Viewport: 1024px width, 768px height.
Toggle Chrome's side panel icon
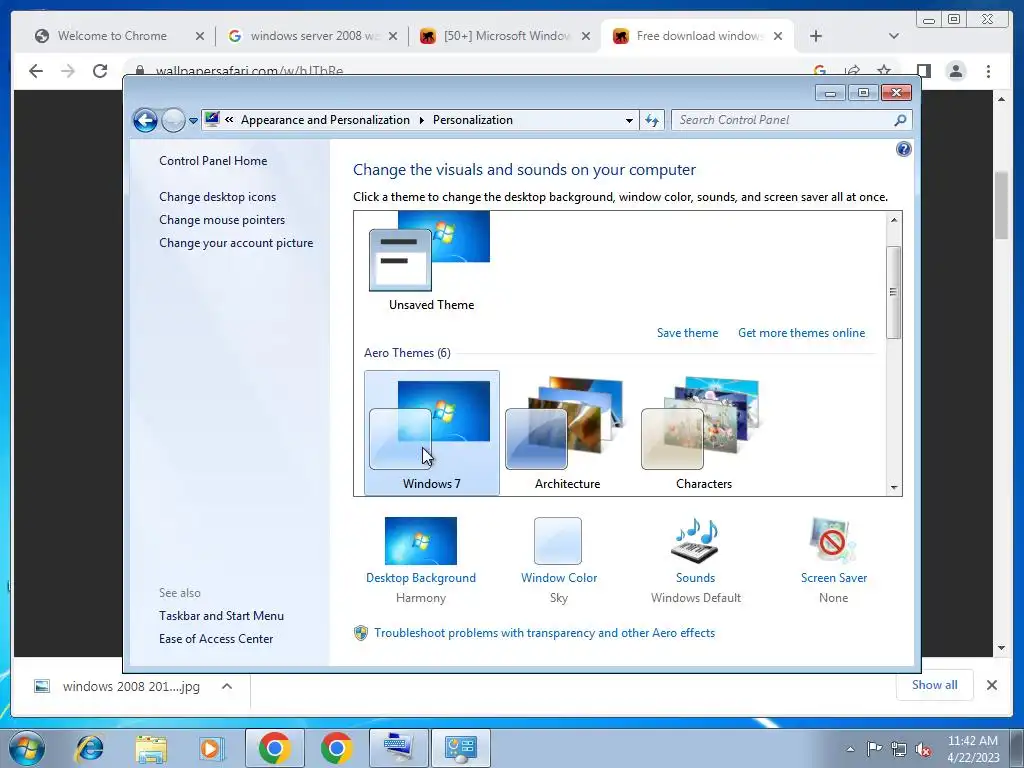click(923, 71)
